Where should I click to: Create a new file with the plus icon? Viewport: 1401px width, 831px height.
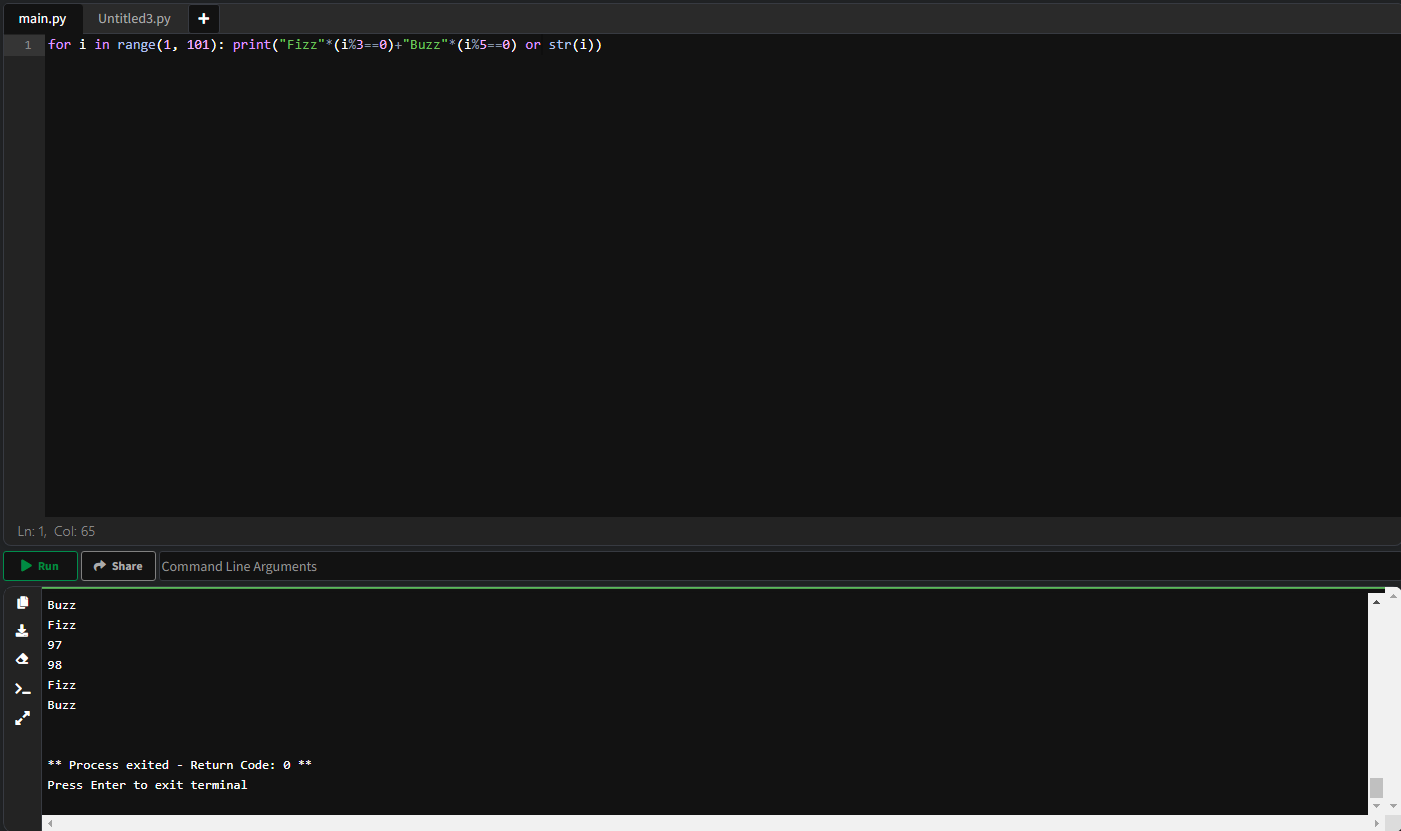(203, 18)
